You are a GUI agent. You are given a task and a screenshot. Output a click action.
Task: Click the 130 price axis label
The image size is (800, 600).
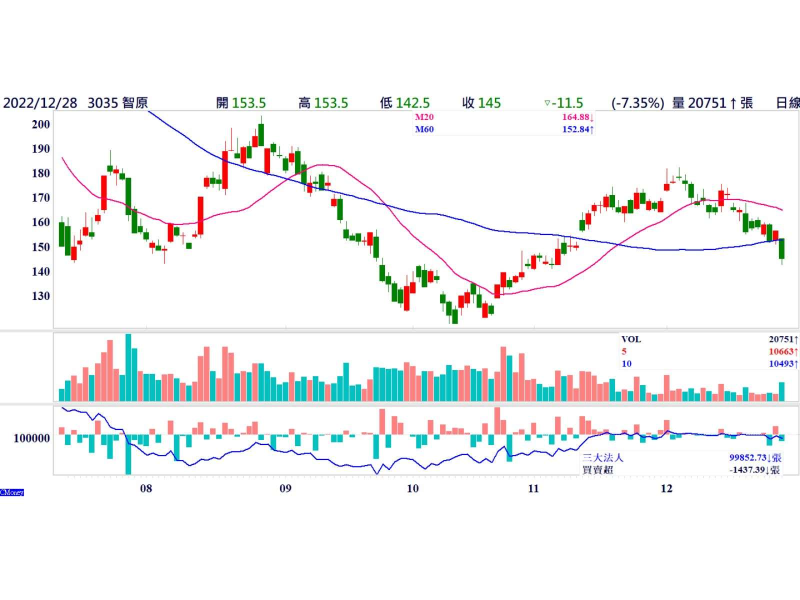pos(41,296)
